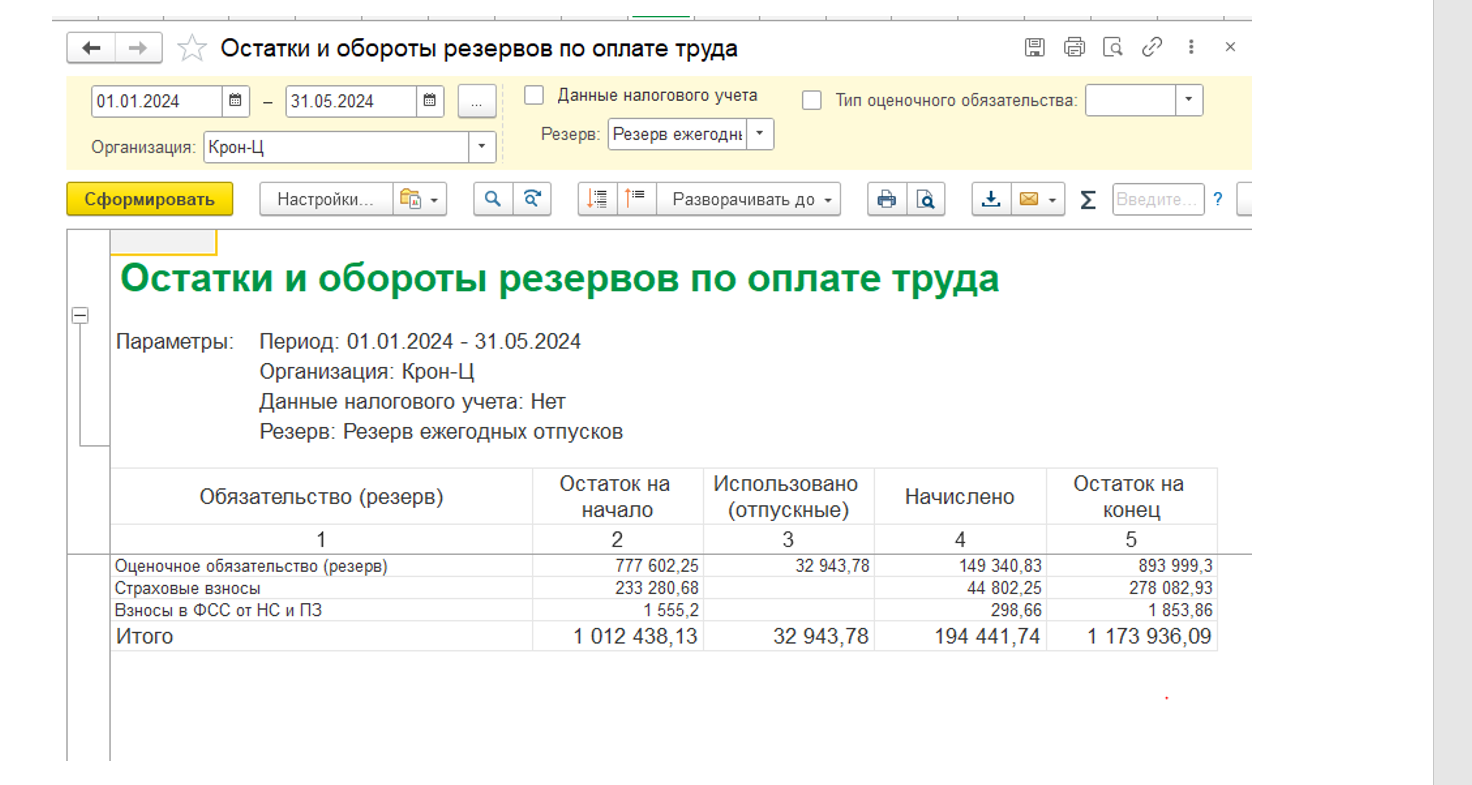Toggle the Данные налогового учета checkbox
This screenshot has width=1472, height=785.
(534, 96)
